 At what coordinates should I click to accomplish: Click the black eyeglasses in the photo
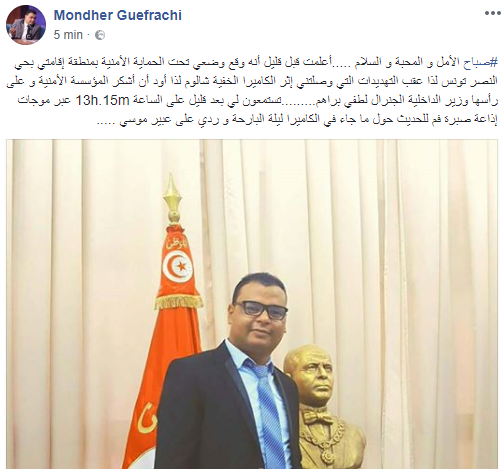coord(260,310)
